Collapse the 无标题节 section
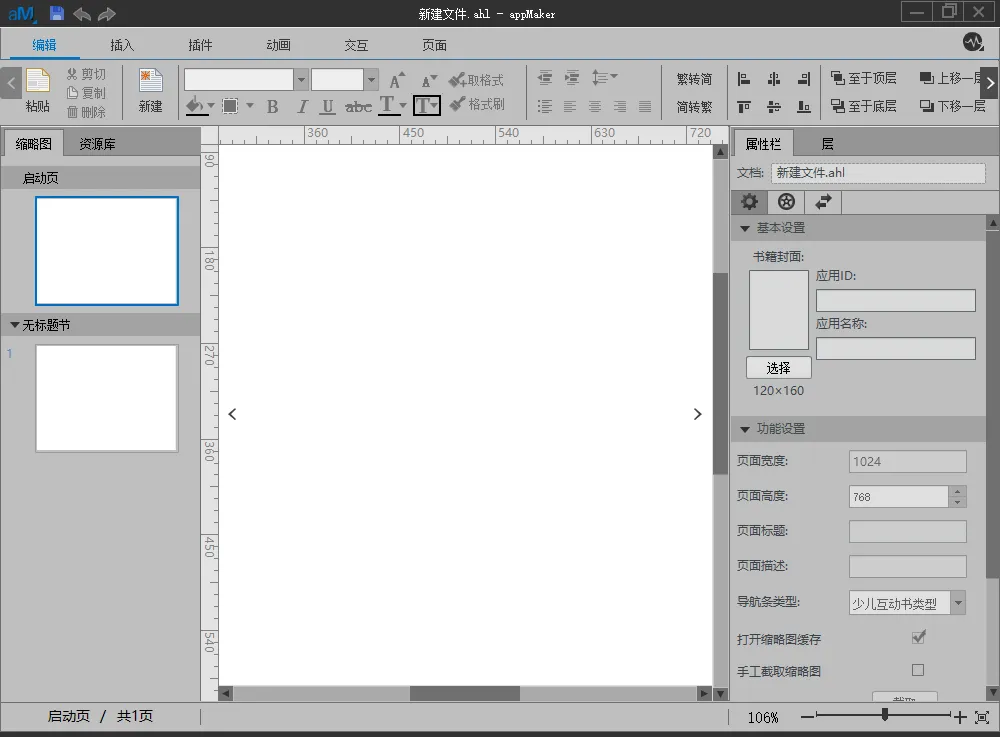The height and width of the screenshot is (737, 1000). 15,325
